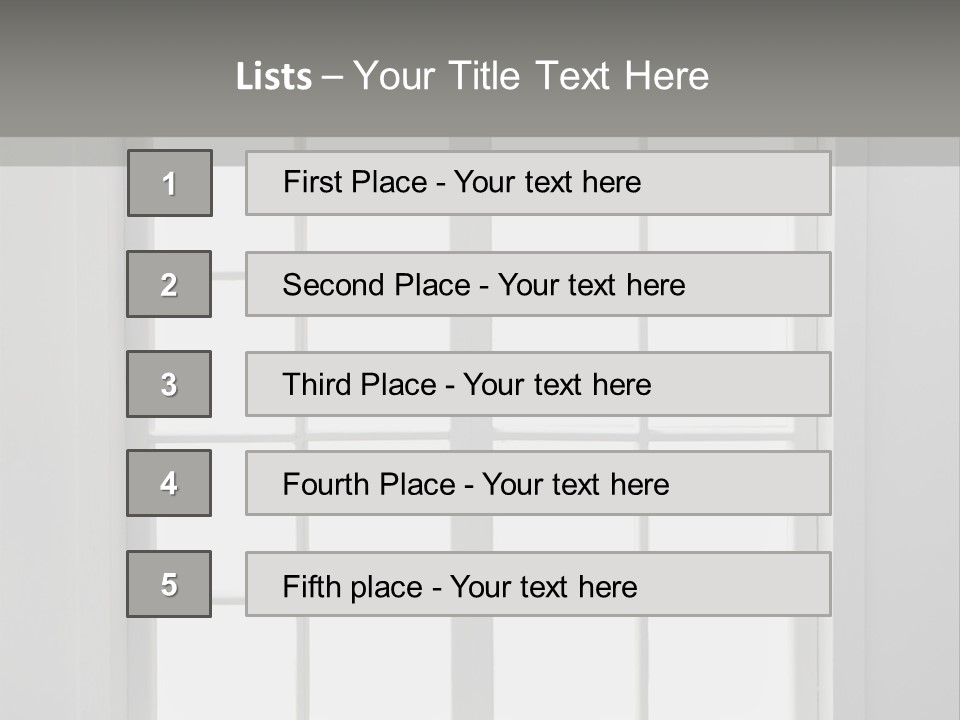Image resolution: width=960 pixels, height=720 pixels.
Task: Click empty right end of Third Place bar
Action: tap(760, 384)
